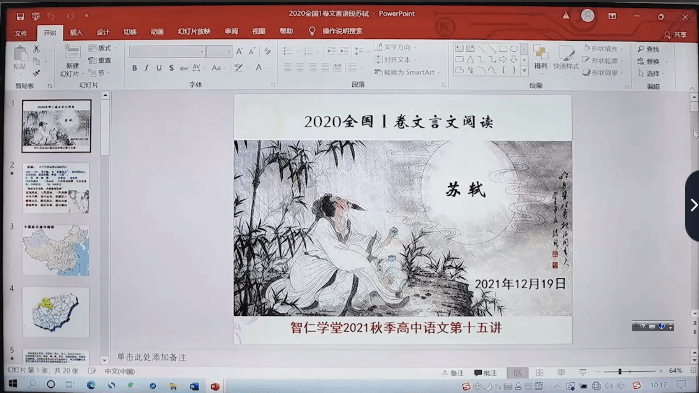Increase list indent level
This screenshot has height=393, width=699.
(x=344, y=51)
